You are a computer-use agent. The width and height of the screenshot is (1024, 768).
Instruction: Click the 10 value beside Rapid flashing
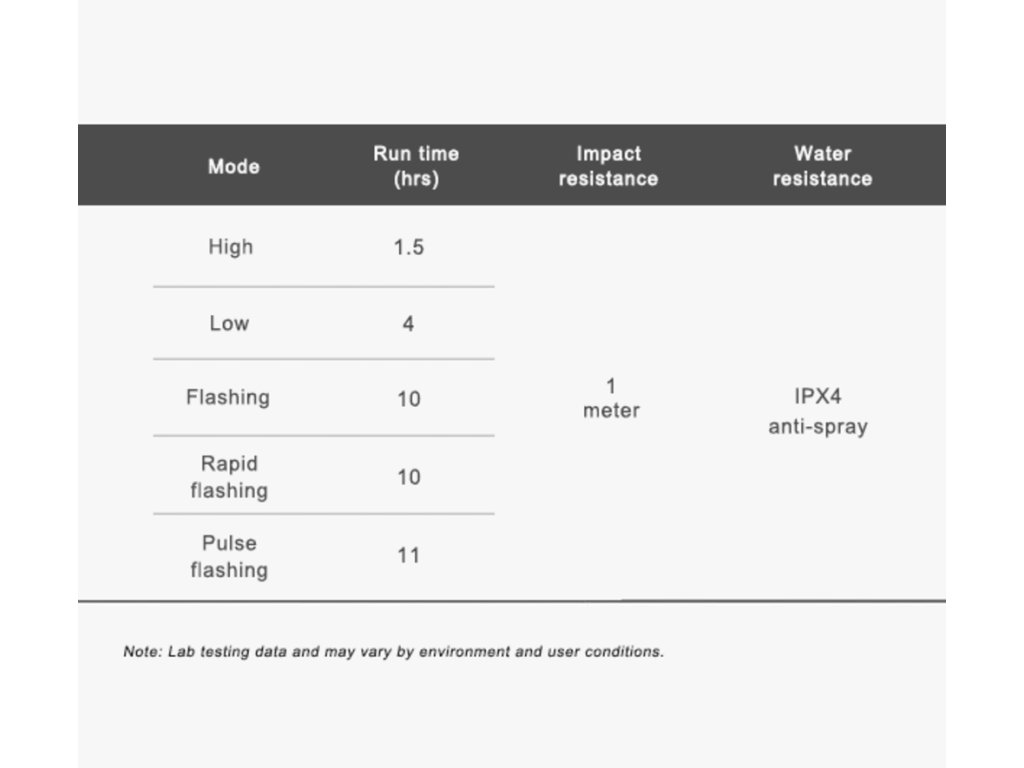(409, 477)
